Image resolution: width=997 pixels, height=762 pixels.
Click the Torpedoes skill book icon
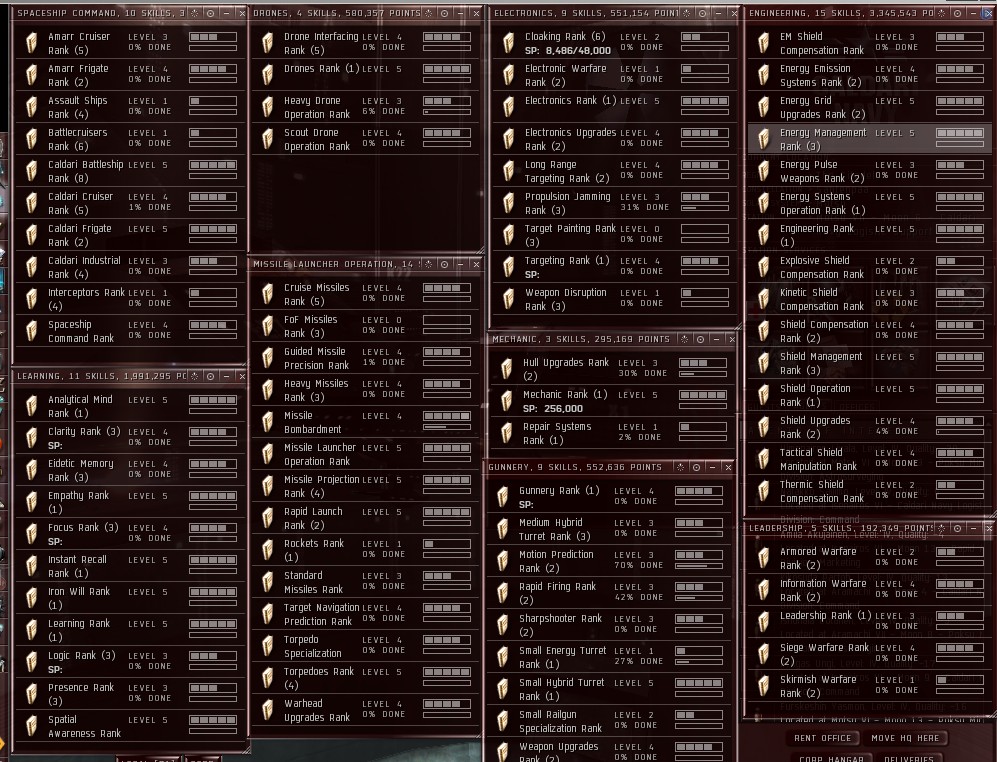267,678
